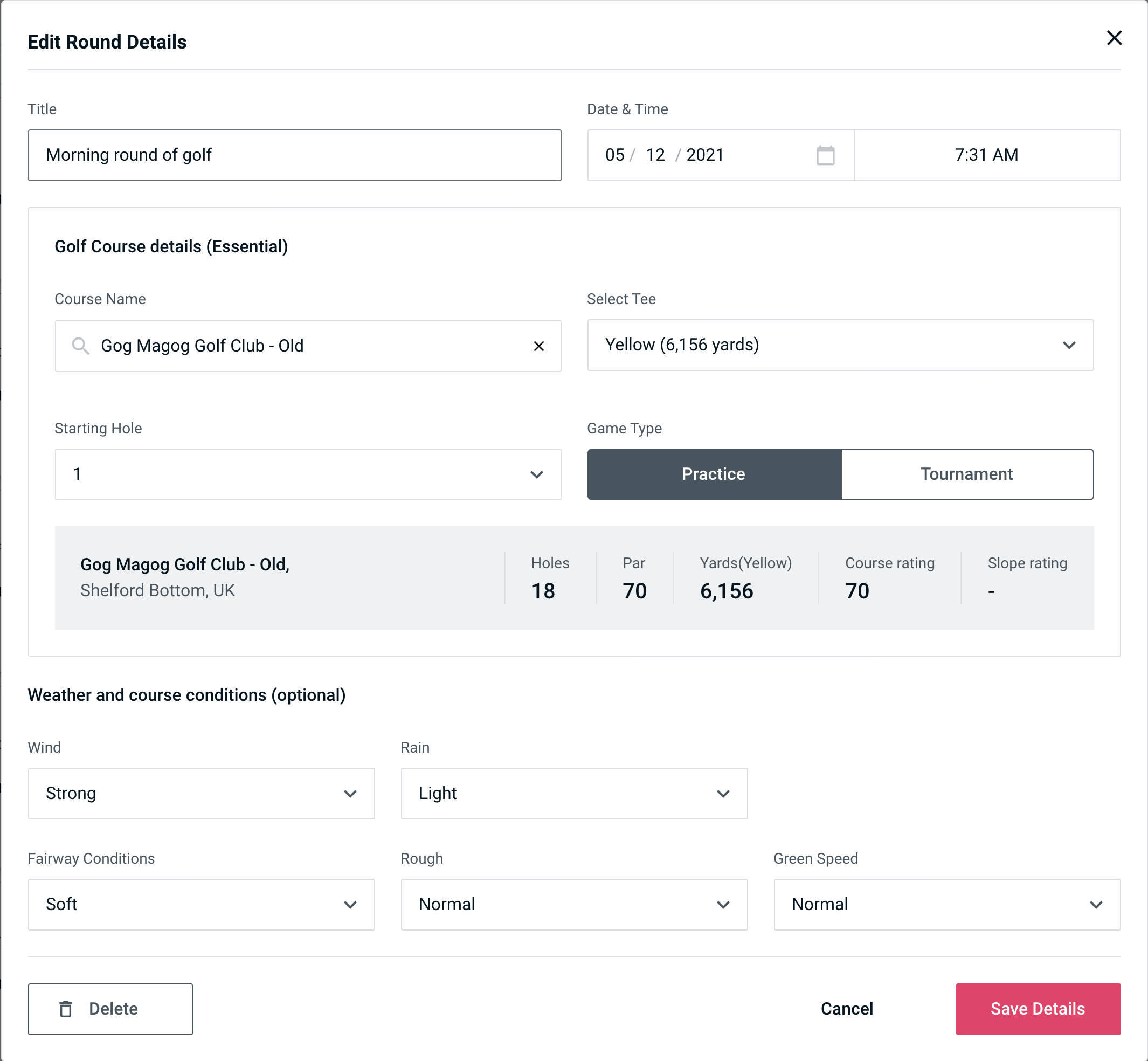Clear the Course Name field with X icon

coord(538,345)
